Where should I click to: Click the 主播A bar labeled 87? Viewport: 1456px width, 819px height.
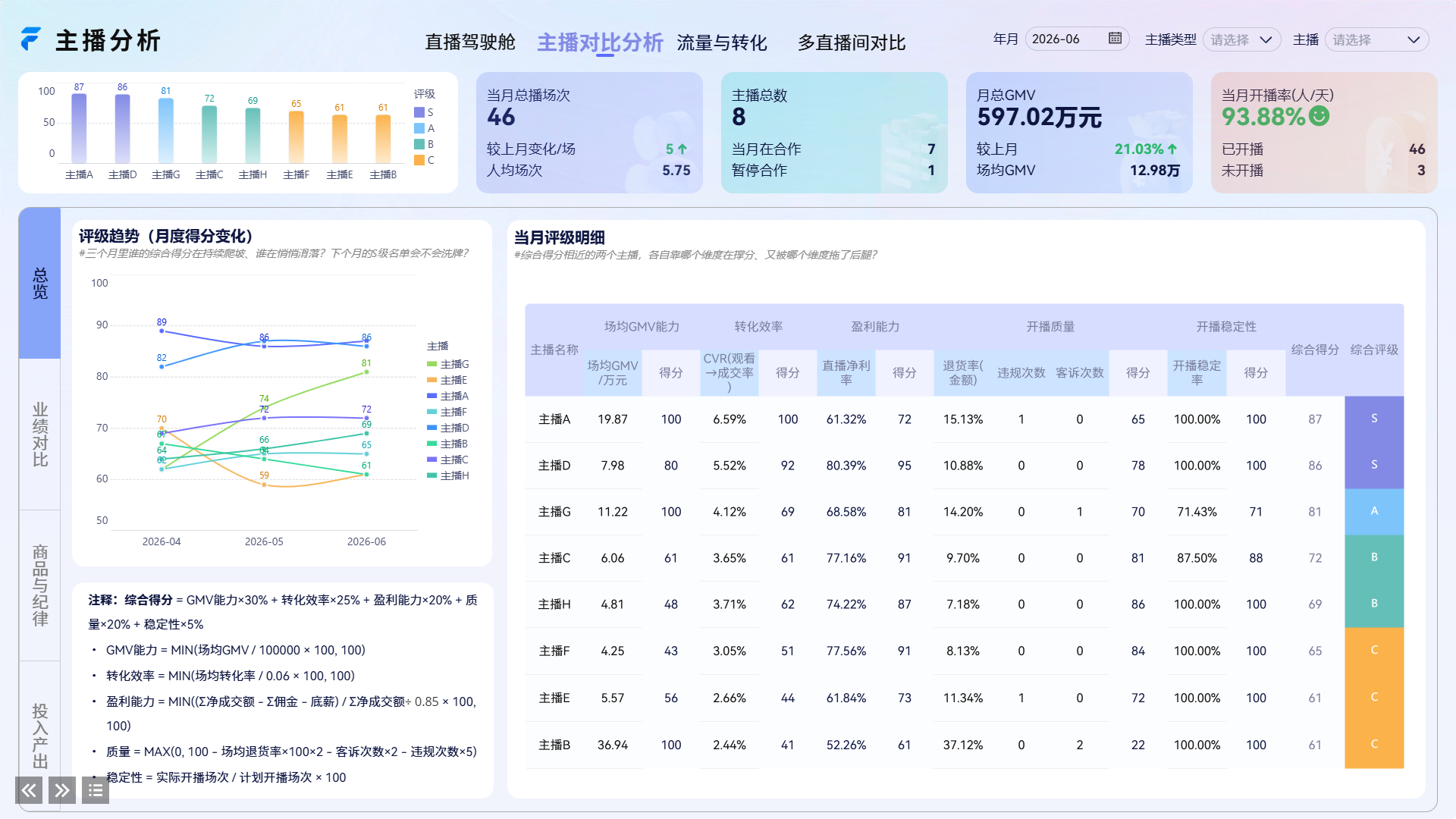(x=79, y=128)
